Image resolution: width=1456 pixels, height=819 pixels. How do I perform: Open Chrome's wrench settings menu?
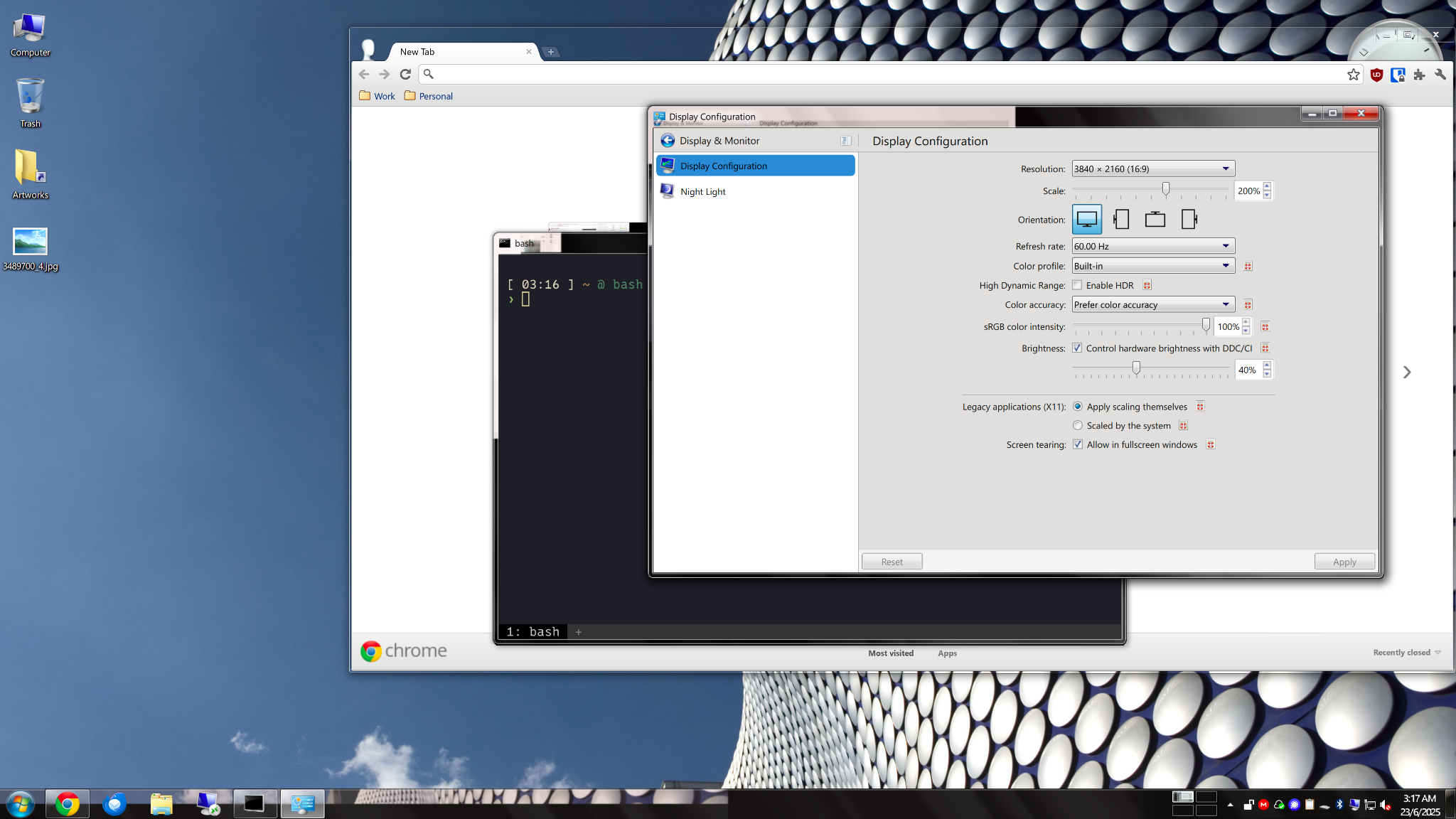pyautogui.click(x=1440, y=75)
